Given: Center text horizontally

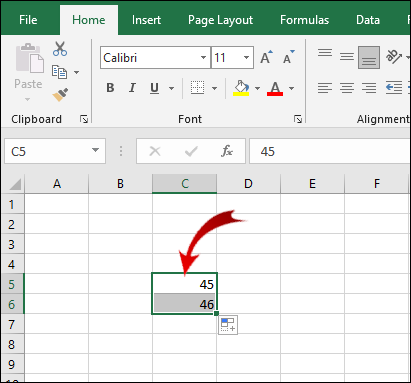Looking at the screenshot, I should pyautogui.click(x=347, y=88).
